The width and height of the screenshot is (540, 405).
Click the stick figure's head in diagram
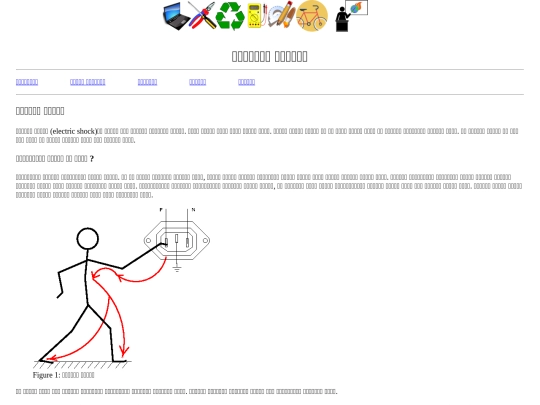tap(87, 238)
